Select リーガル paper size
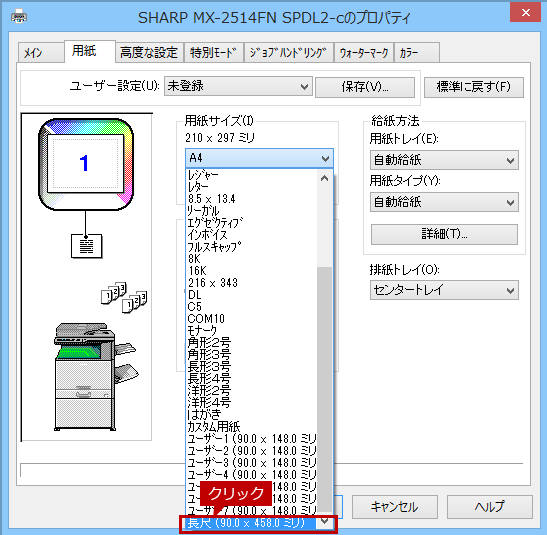Viewport: 547px width, 535px height. pyautogui.click(x=251, y=211)
